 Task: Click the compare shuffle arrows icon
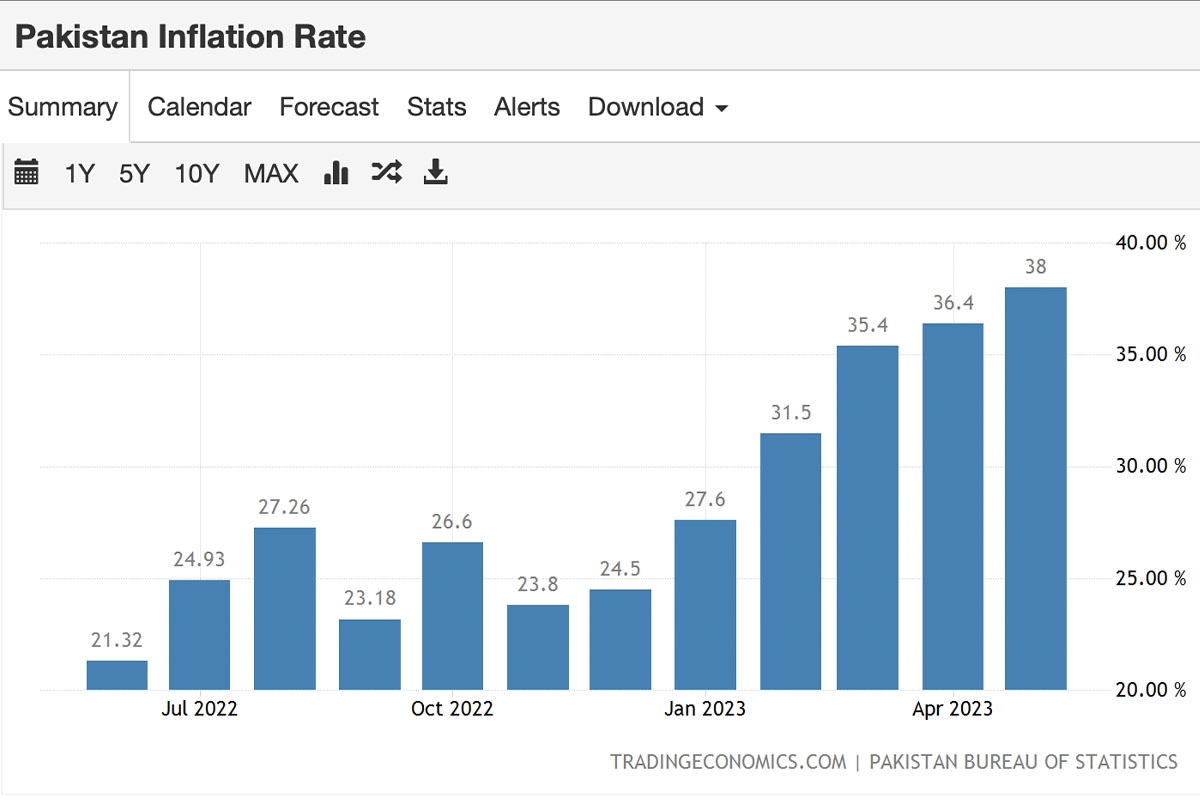coord(386,173)
